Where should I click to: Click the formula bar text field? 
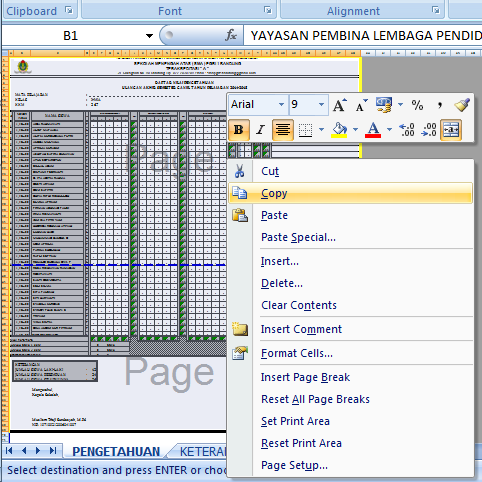[363, 35]
